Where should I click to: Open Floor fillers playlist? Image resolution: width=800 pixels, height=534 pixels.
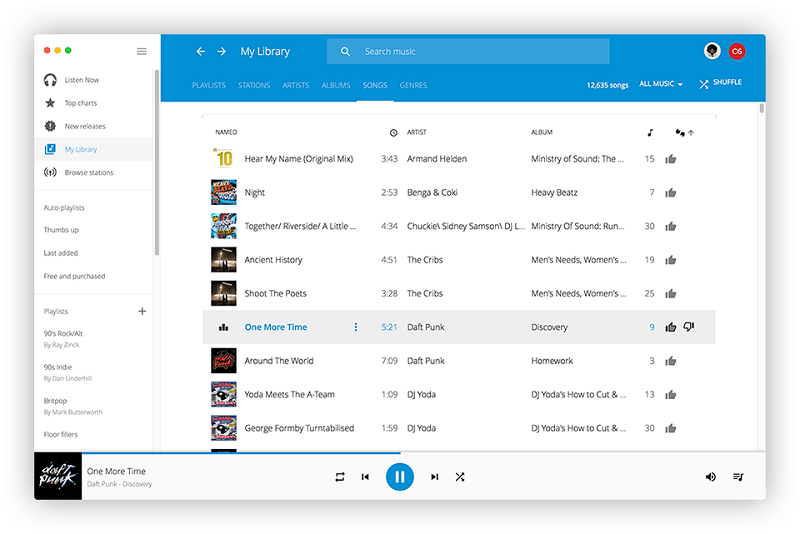61,435
